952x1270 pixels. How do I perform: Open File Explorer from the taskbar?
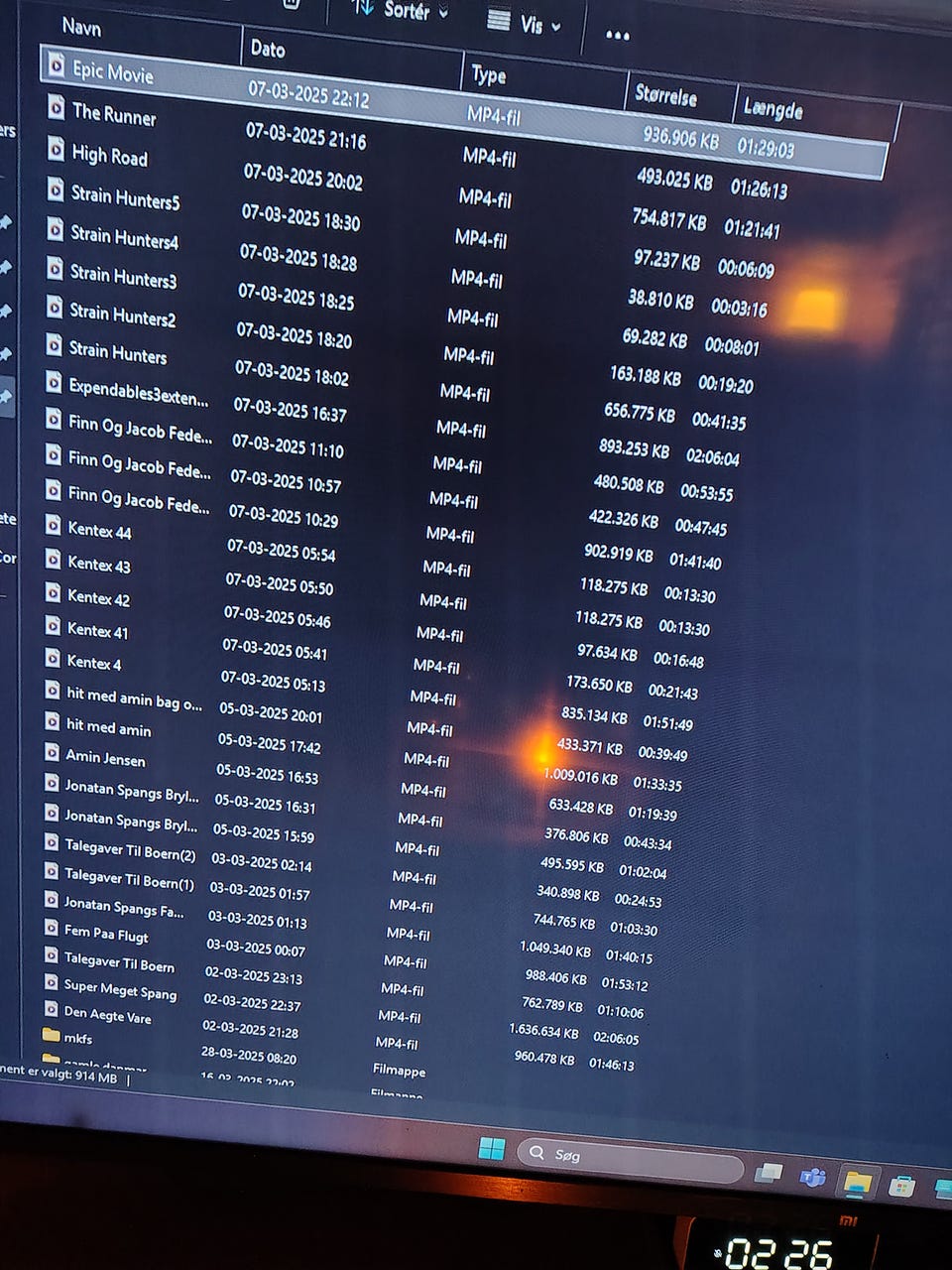pos(856,1182)
